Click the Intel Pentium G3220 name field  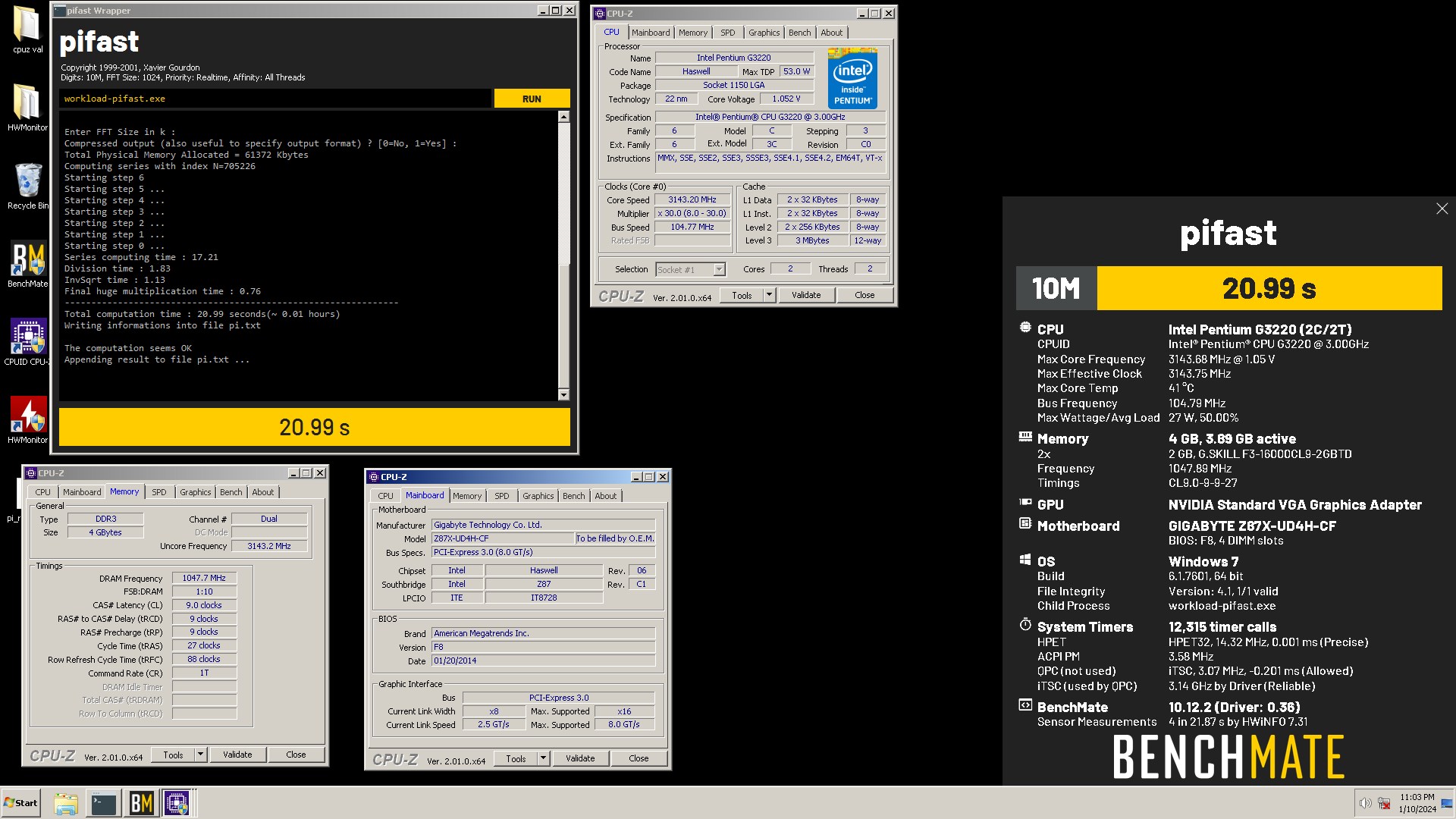[x=734, y=58]
